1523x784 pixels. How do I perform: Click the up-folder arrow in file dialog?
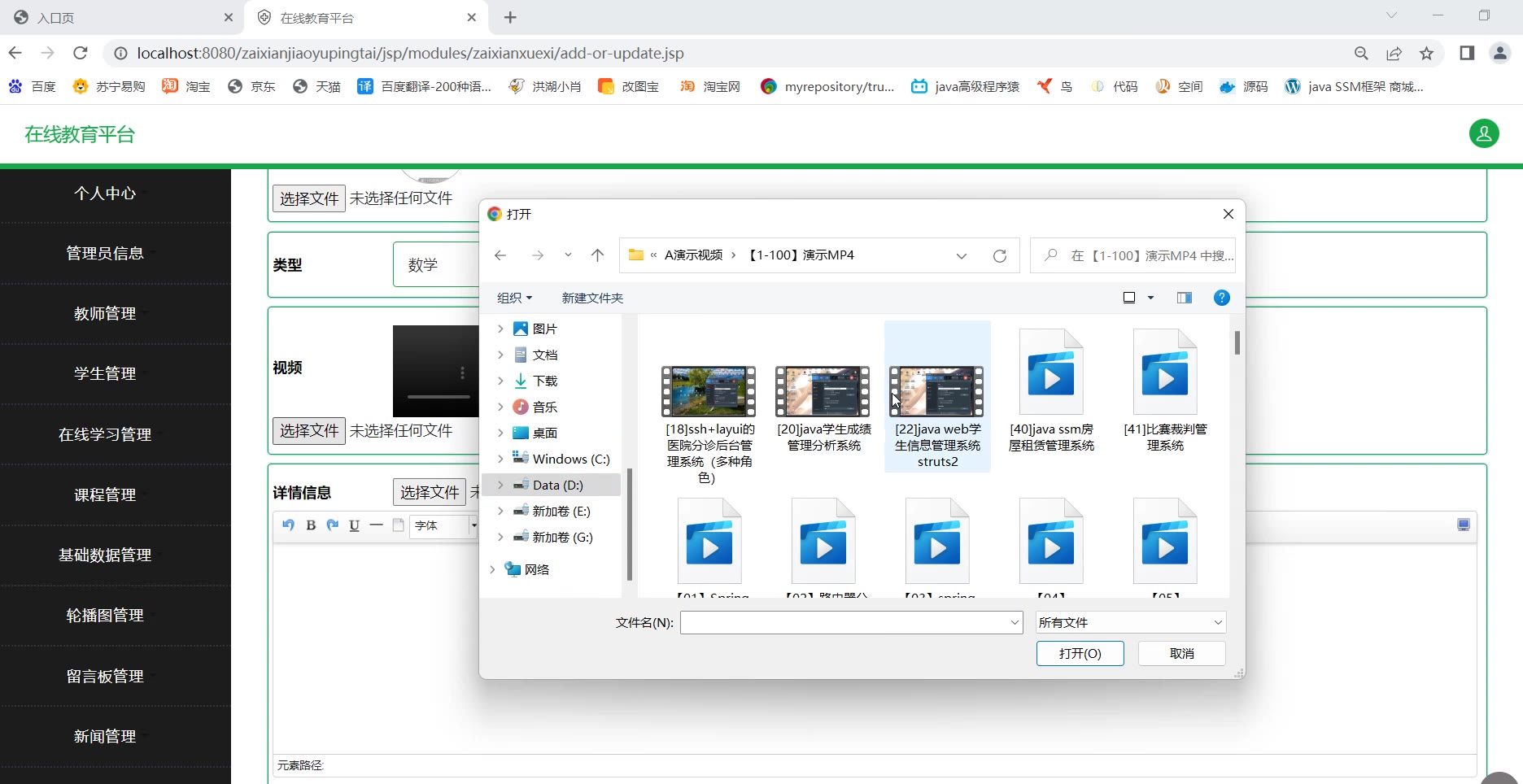click(x=597, y=255)
